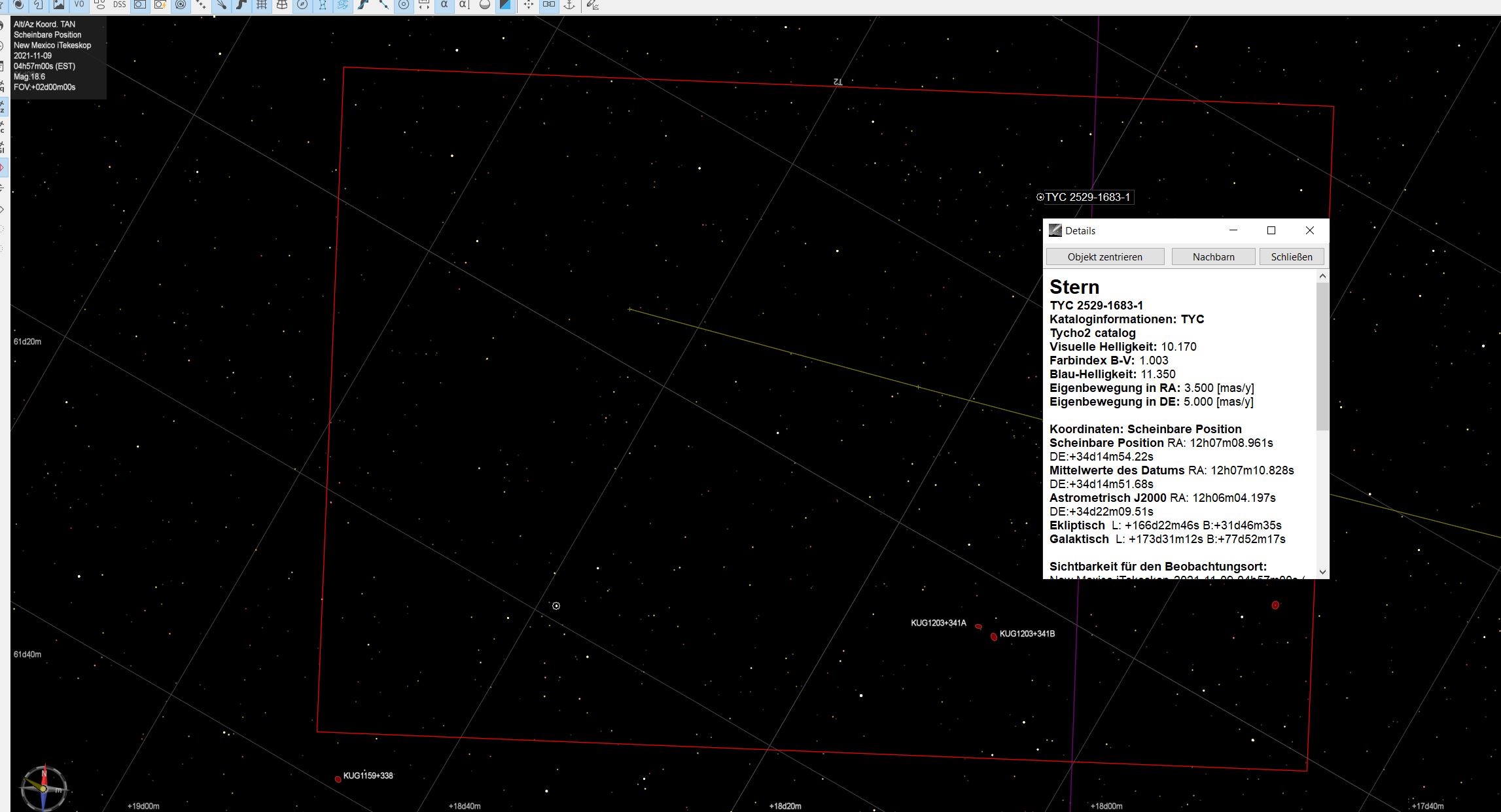The width and height of the screenshot is (1501, 812).
Task: Click the object list icon beside DSS
Action: (99, 5)
